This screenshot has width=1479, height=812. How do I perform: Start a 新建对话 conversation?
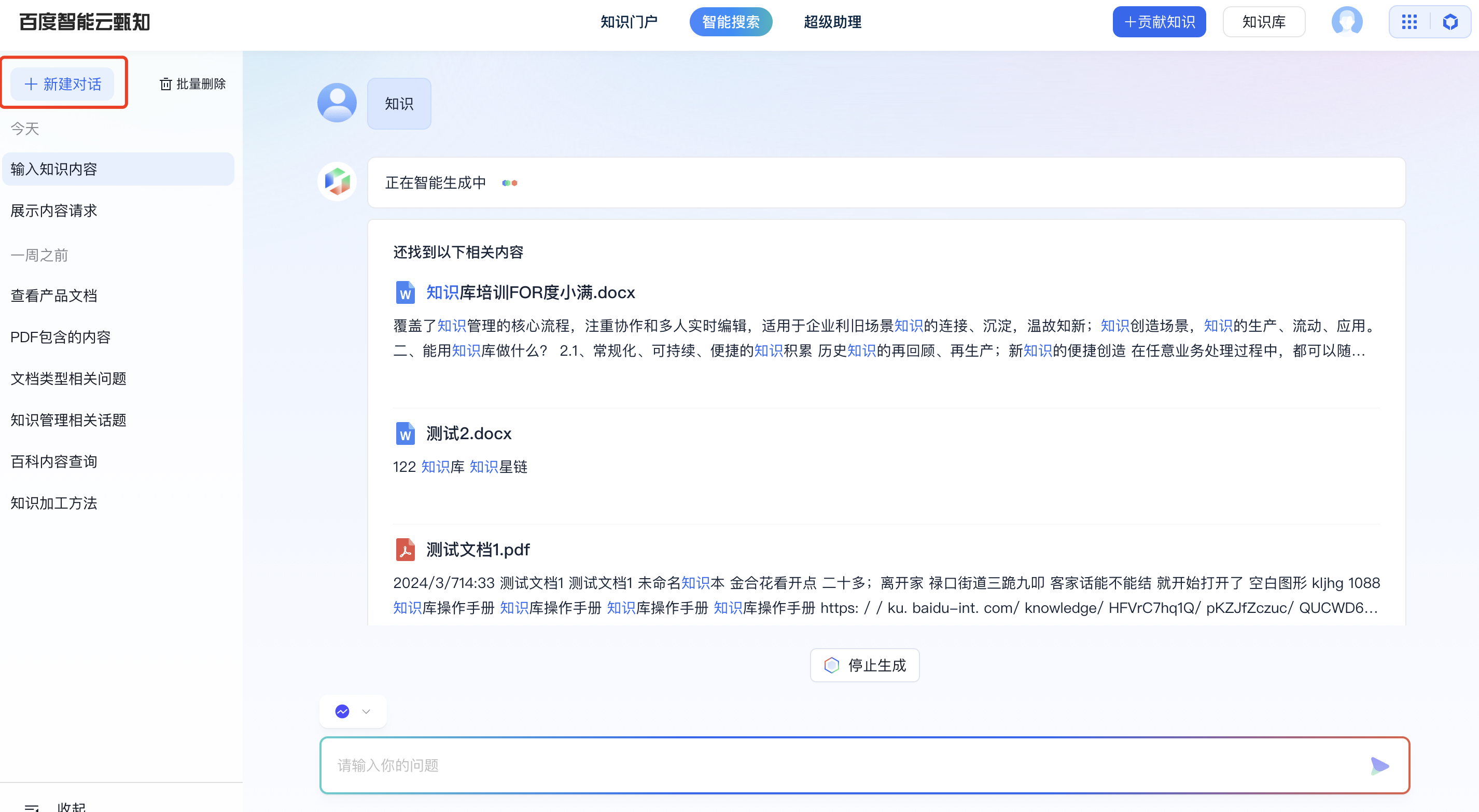[63, 84]
